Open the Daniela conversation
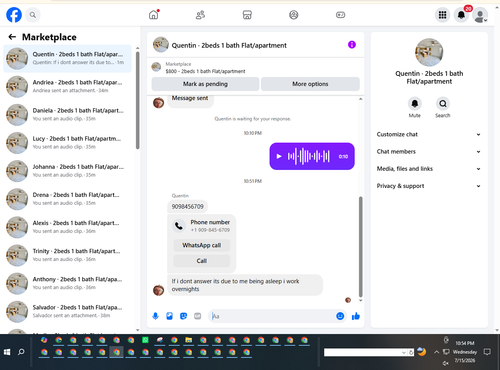 pyautogui.click(x=67, y=114)
